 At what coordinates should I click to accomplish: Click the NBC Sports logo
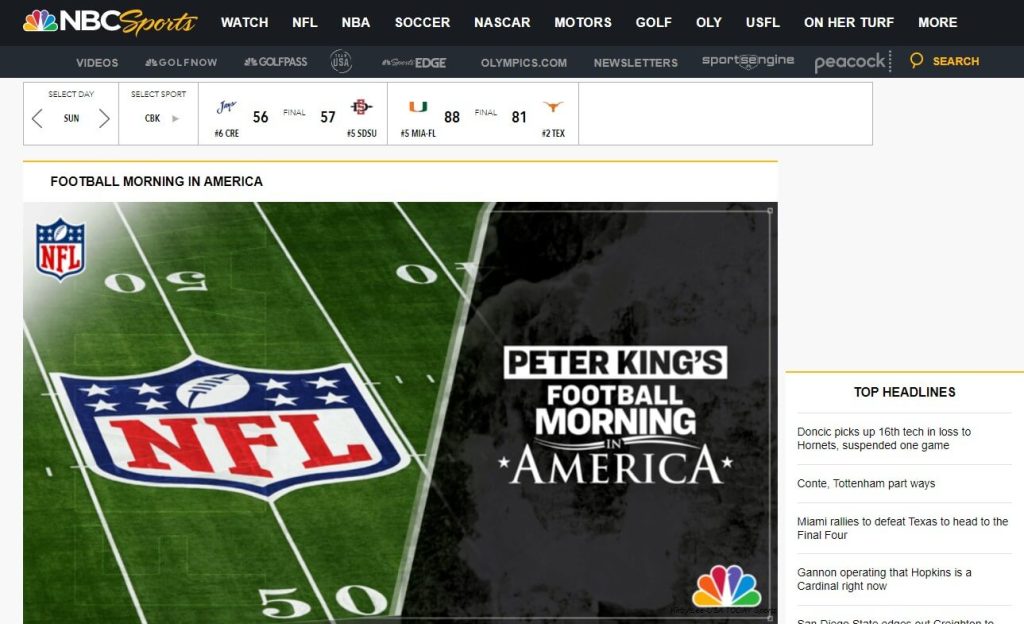[x=110, y=22]
